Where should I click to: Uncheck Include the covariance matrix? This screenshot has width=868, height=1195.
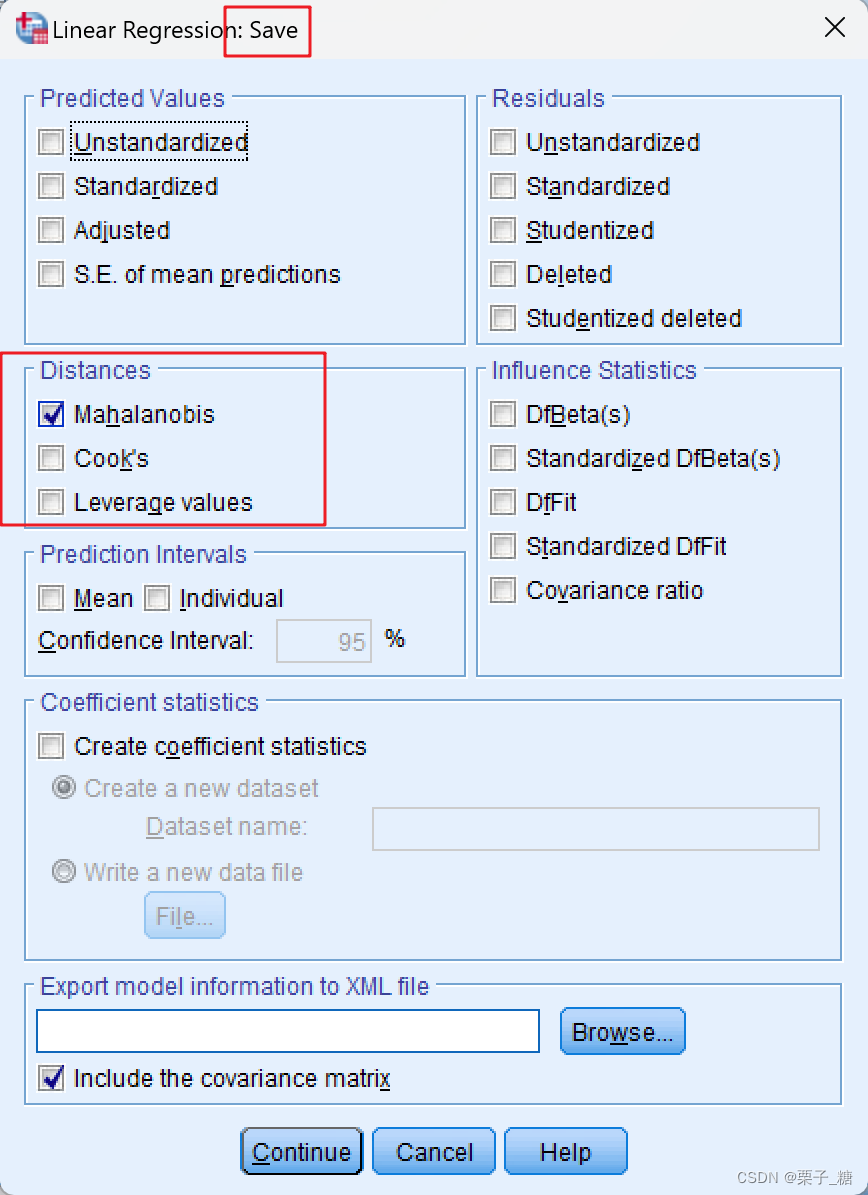pos(51,1078)
